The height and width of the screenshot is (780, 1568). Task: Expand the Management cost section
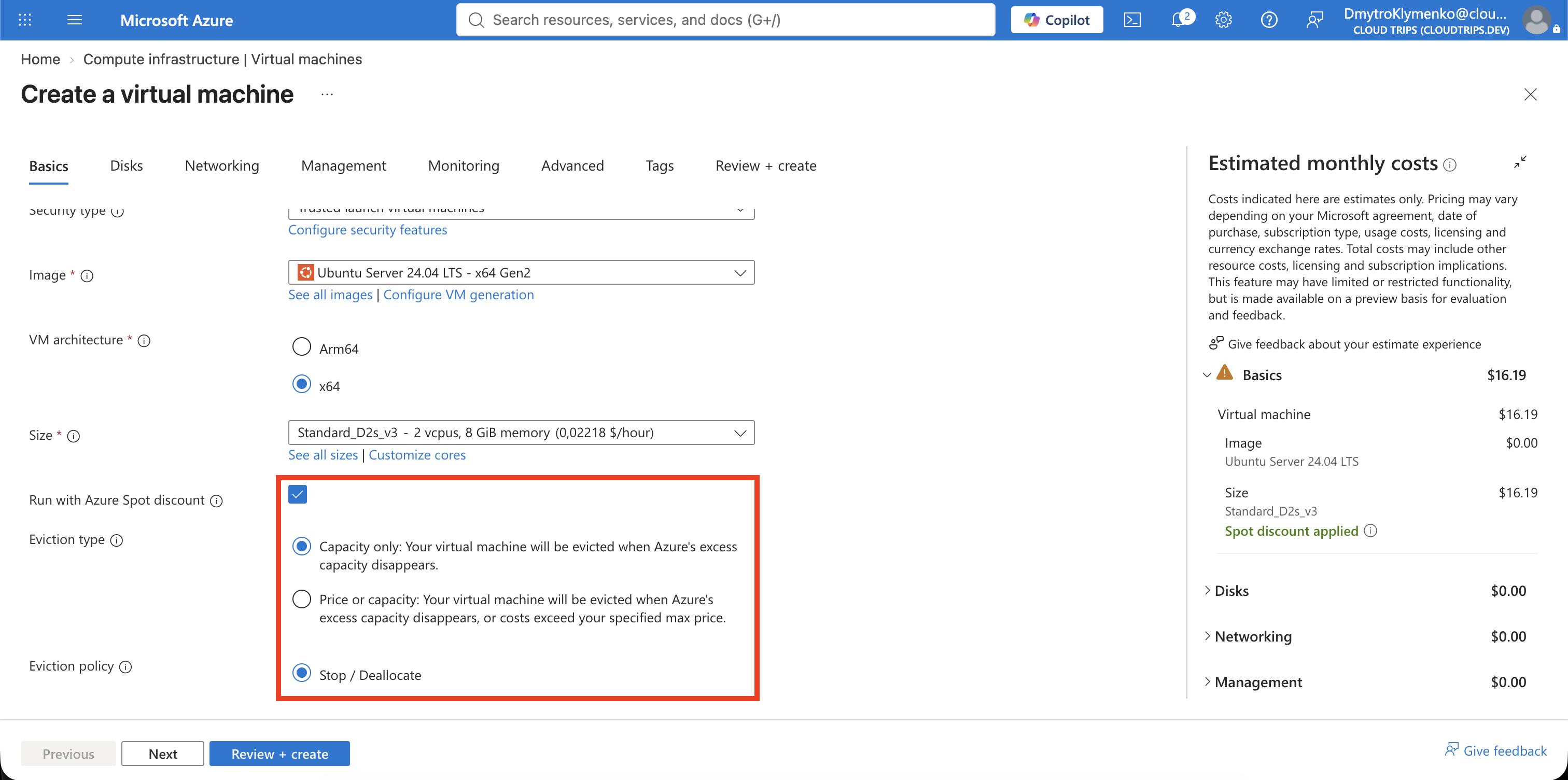pos(1207,681)
